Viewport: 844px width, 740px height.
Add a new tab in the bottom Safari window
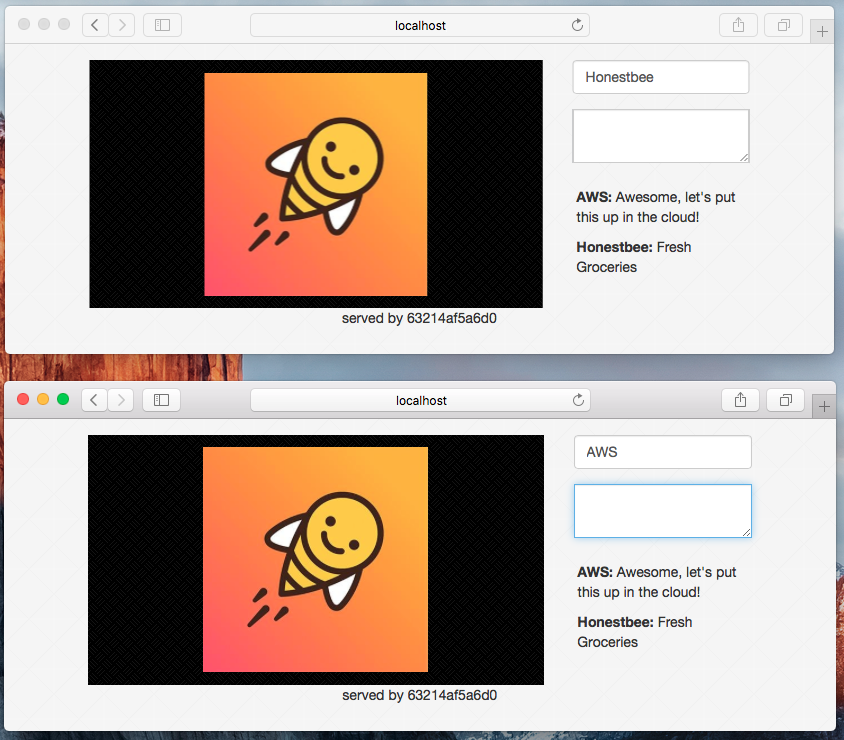pos(824,406)
